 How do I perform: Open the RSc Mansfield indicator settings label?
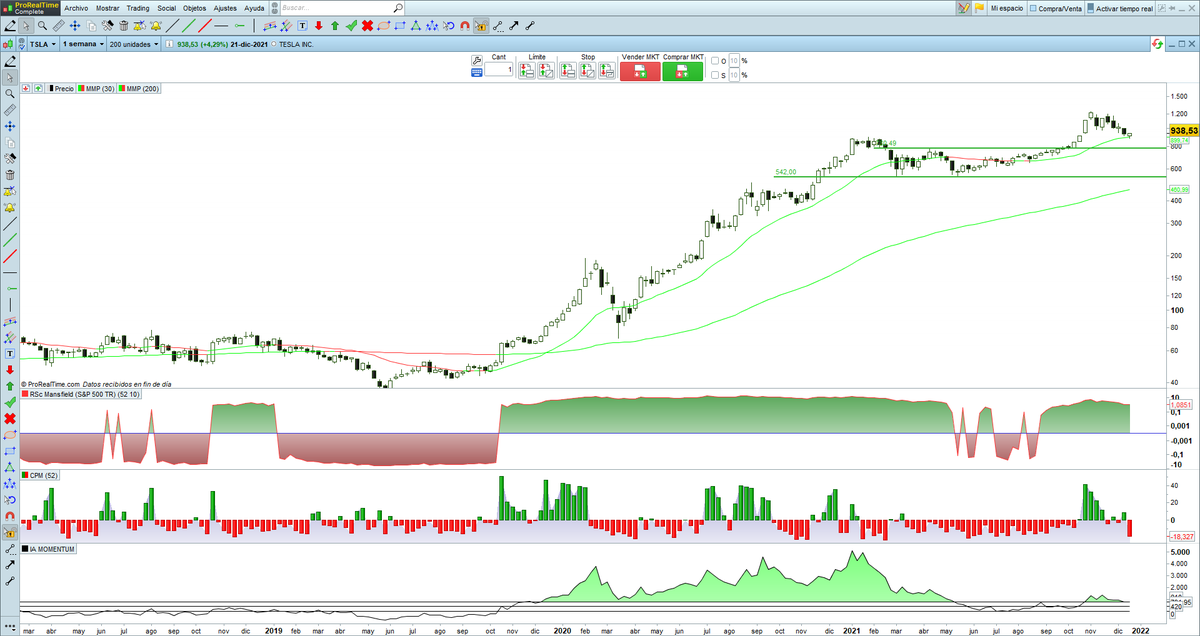pyautogui.click(x=83, y=395)
